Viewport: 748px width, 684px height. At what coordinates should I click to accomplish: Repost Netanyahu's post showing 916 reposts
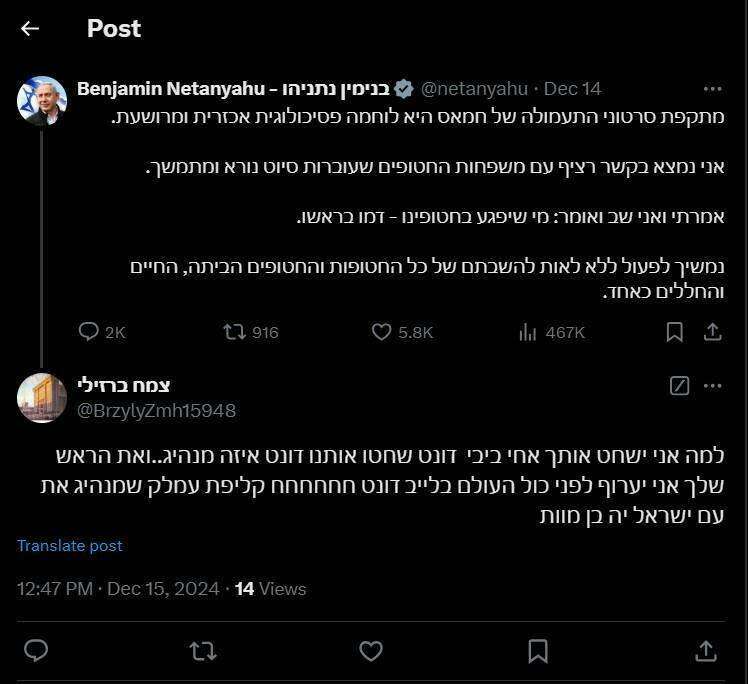(235, 332)
